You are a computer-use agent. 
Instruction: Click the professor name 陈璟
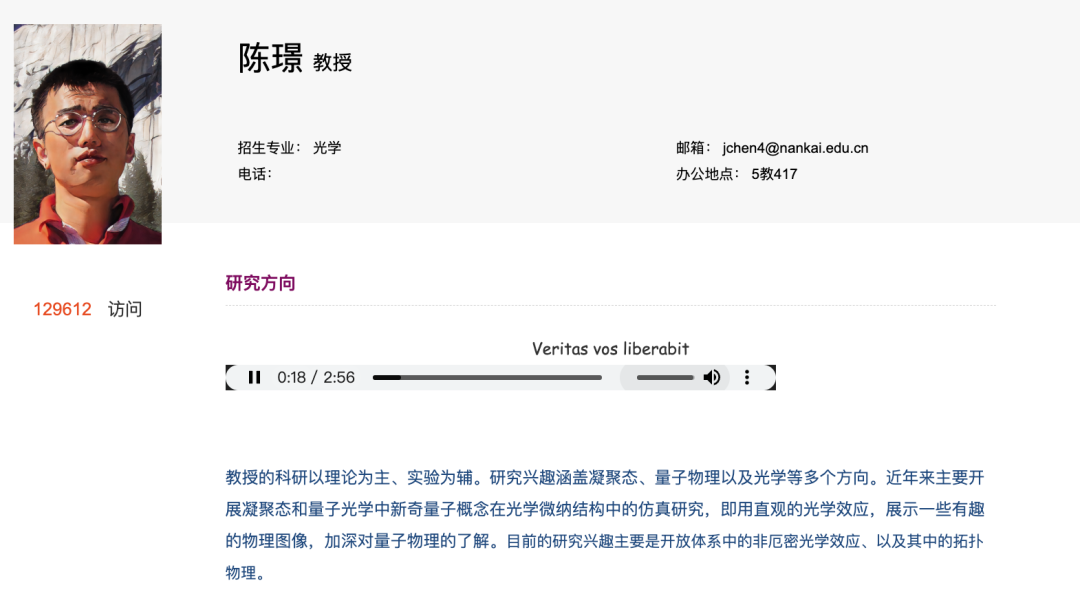(270, 59)
